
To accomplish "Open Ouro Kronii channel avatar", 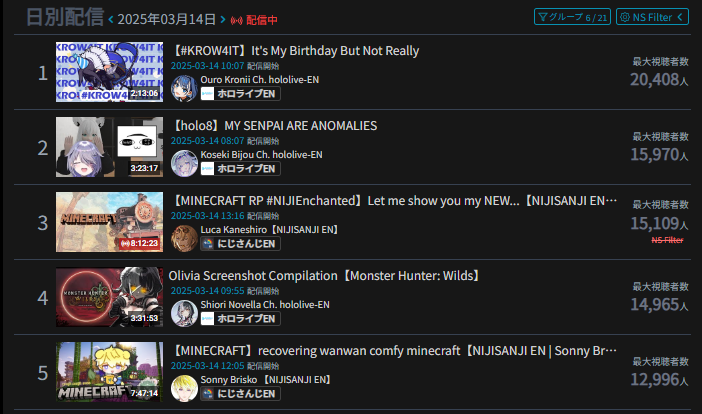I will pyautogui.click(x=184, y=88).
